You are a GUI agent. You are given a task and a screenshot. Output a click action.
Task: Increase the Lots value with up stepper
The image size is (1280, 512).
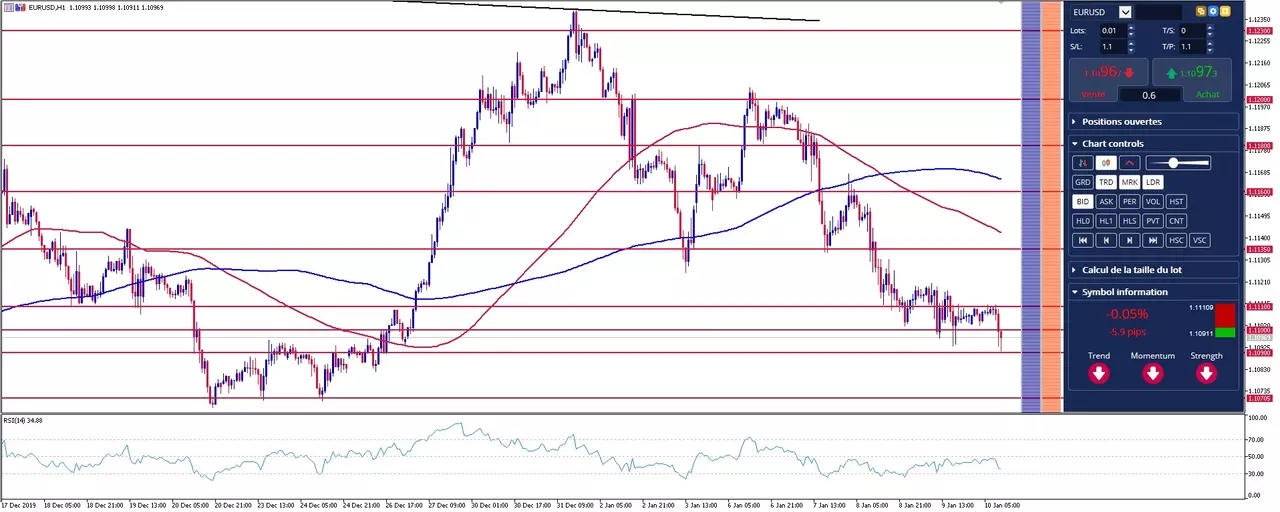click(x=1131, y=27)
